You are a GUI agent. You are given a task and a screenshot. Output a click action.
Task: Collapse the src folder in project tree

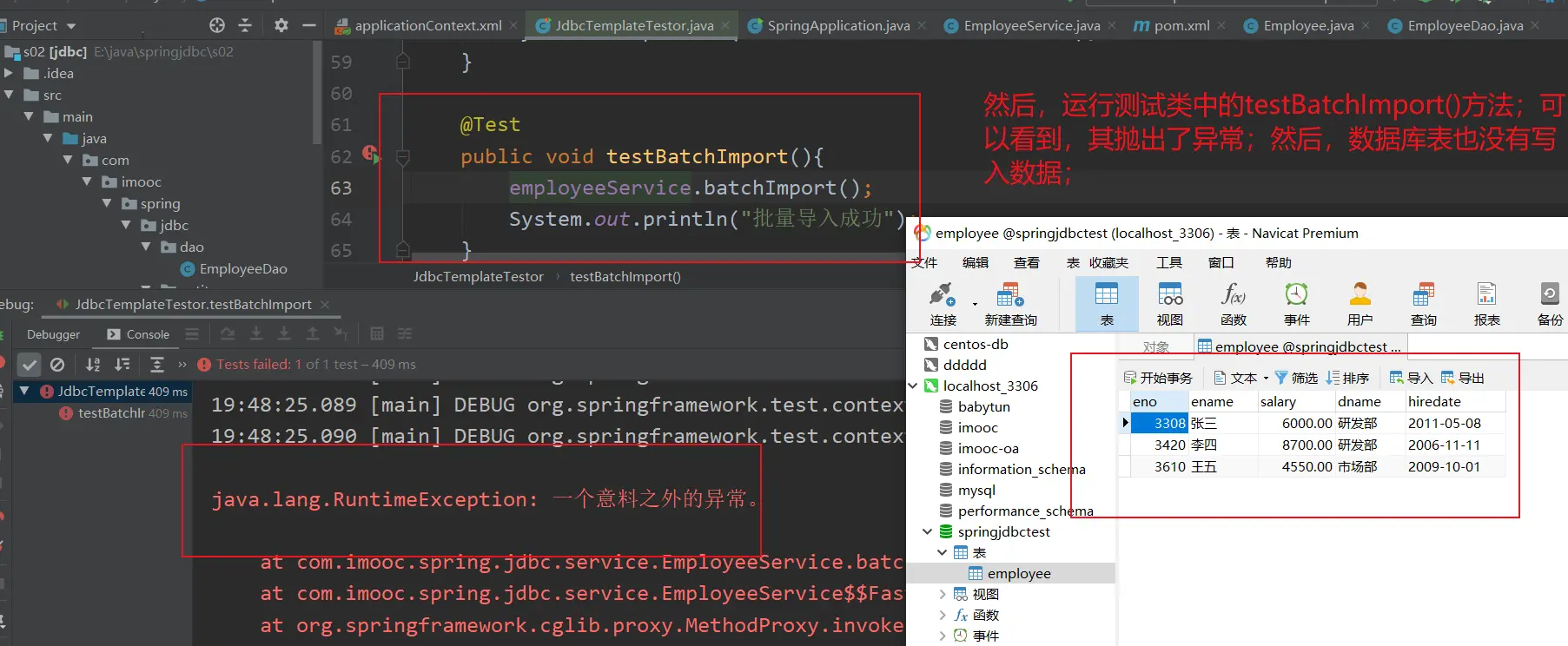[x=10, y=95]
